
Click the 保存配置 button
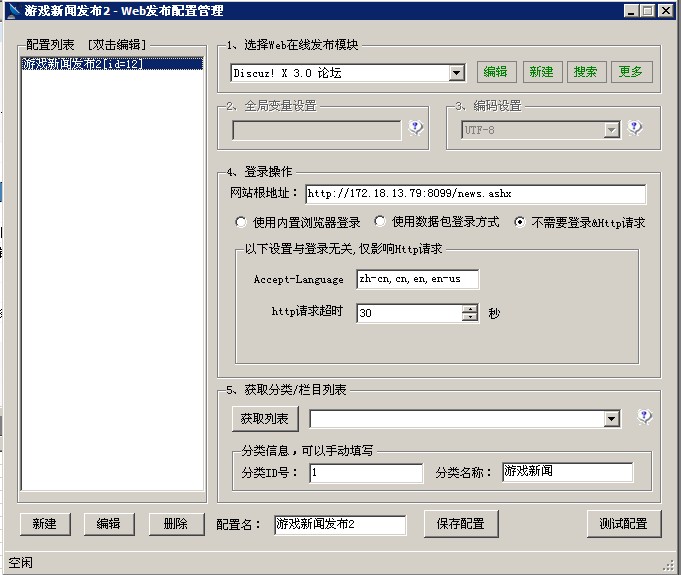pos(461,524)
